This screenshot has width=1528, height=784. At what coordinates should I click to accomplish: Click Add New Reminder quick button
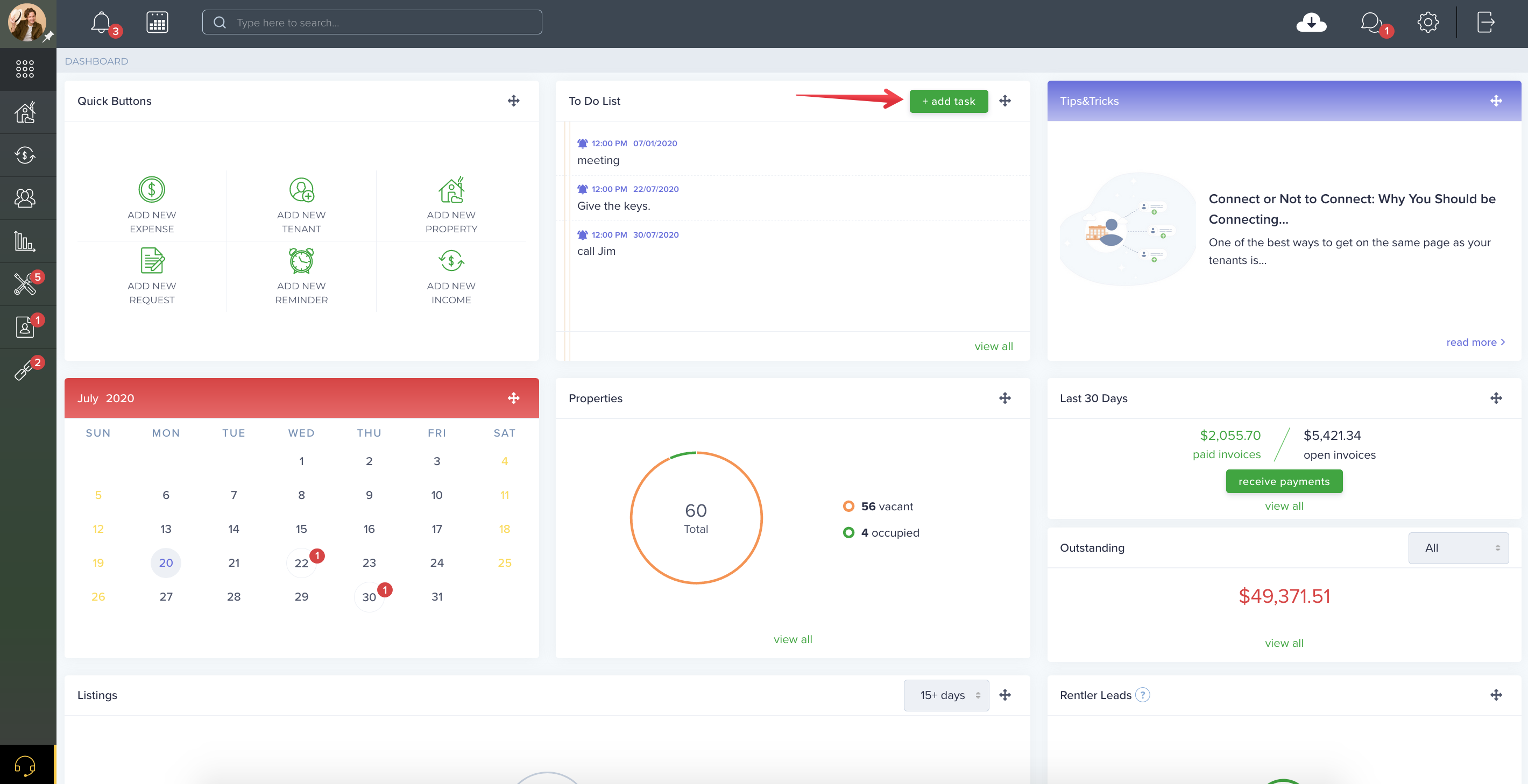(x=301, y=276)
